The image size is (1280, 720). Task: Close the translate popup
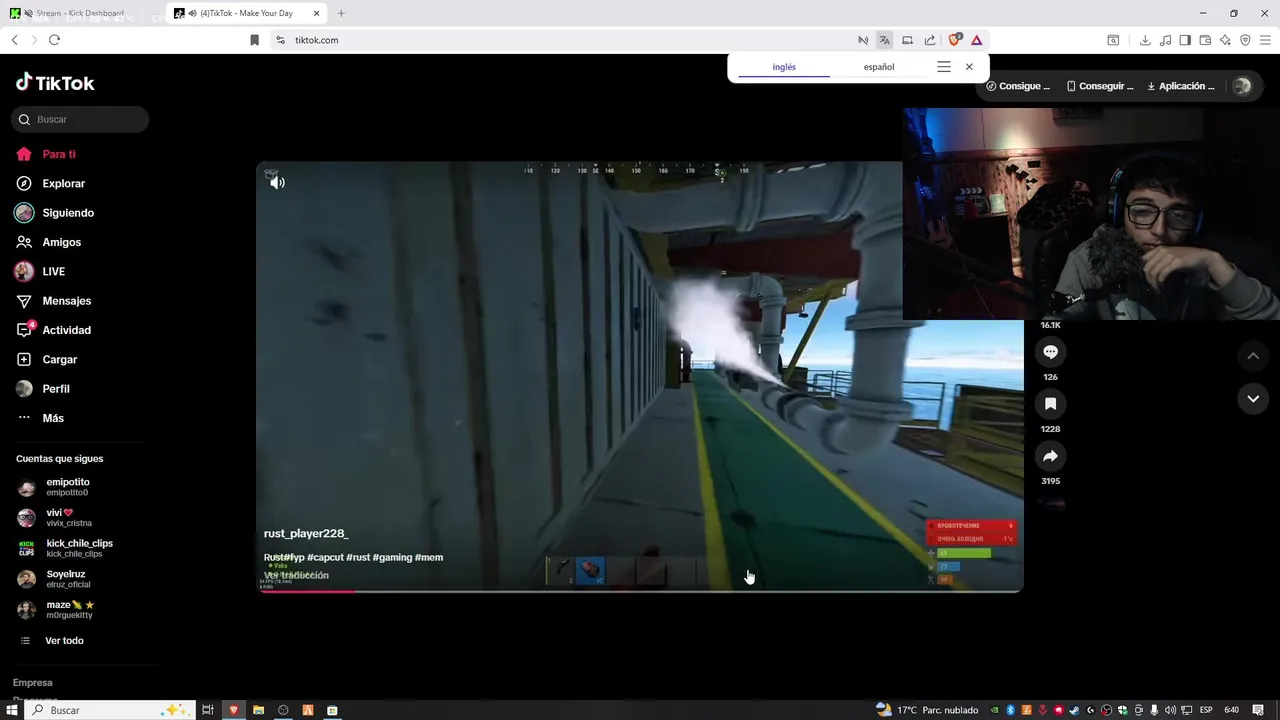(x=969, y=67)
